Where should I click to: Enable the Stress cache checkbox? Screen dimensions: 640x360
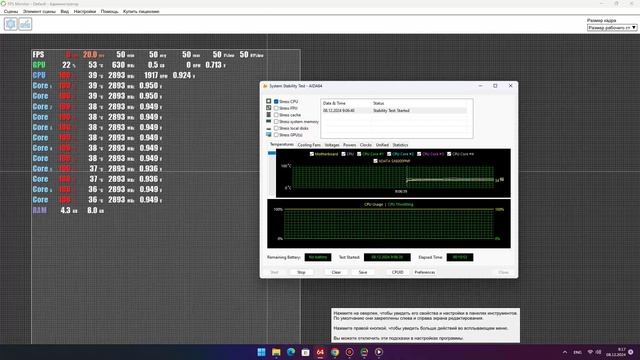point(276,115)
